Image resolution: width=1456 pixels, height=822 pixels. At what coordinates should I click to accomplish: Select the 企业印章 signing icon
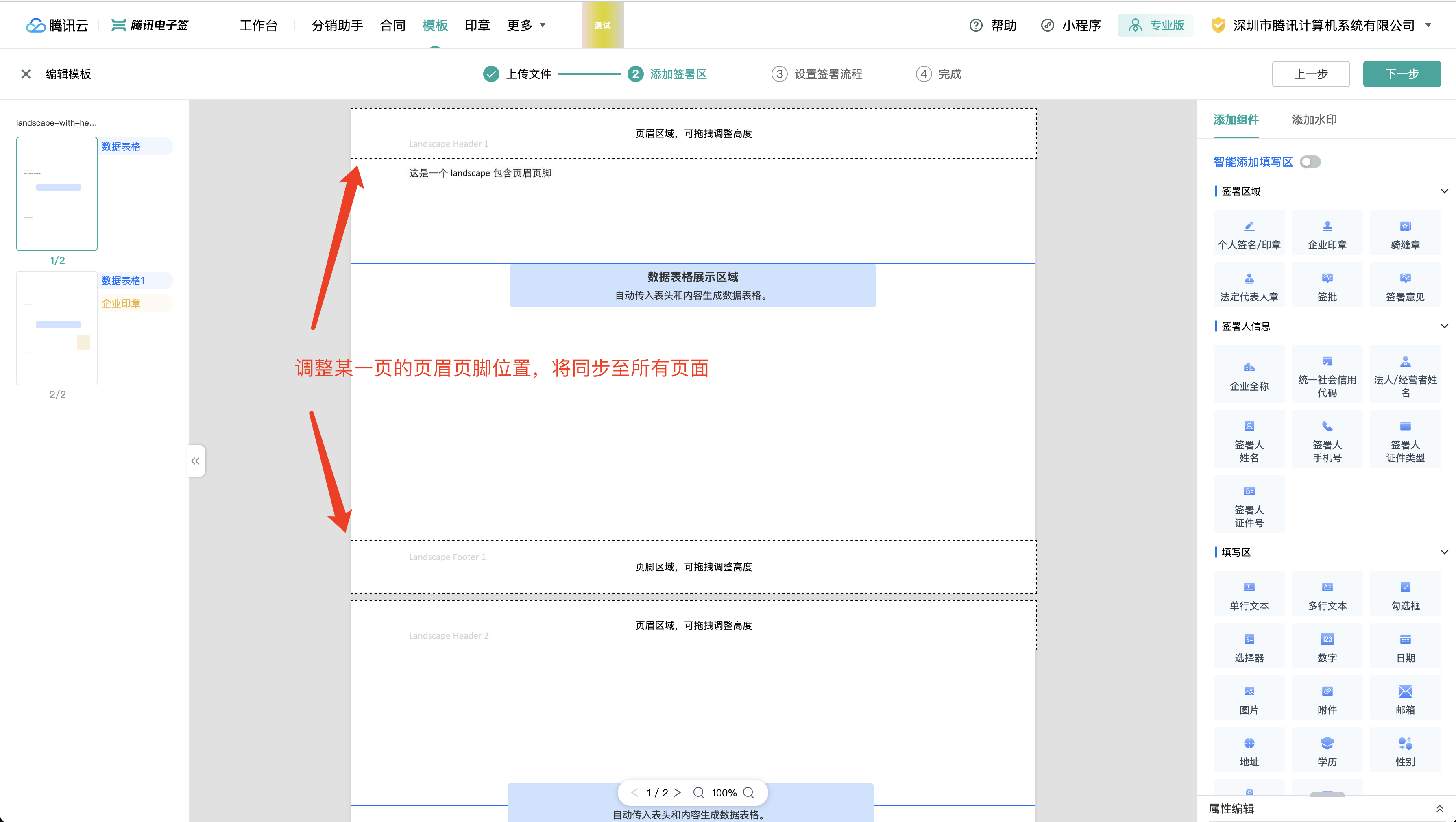pos(1328,232)
